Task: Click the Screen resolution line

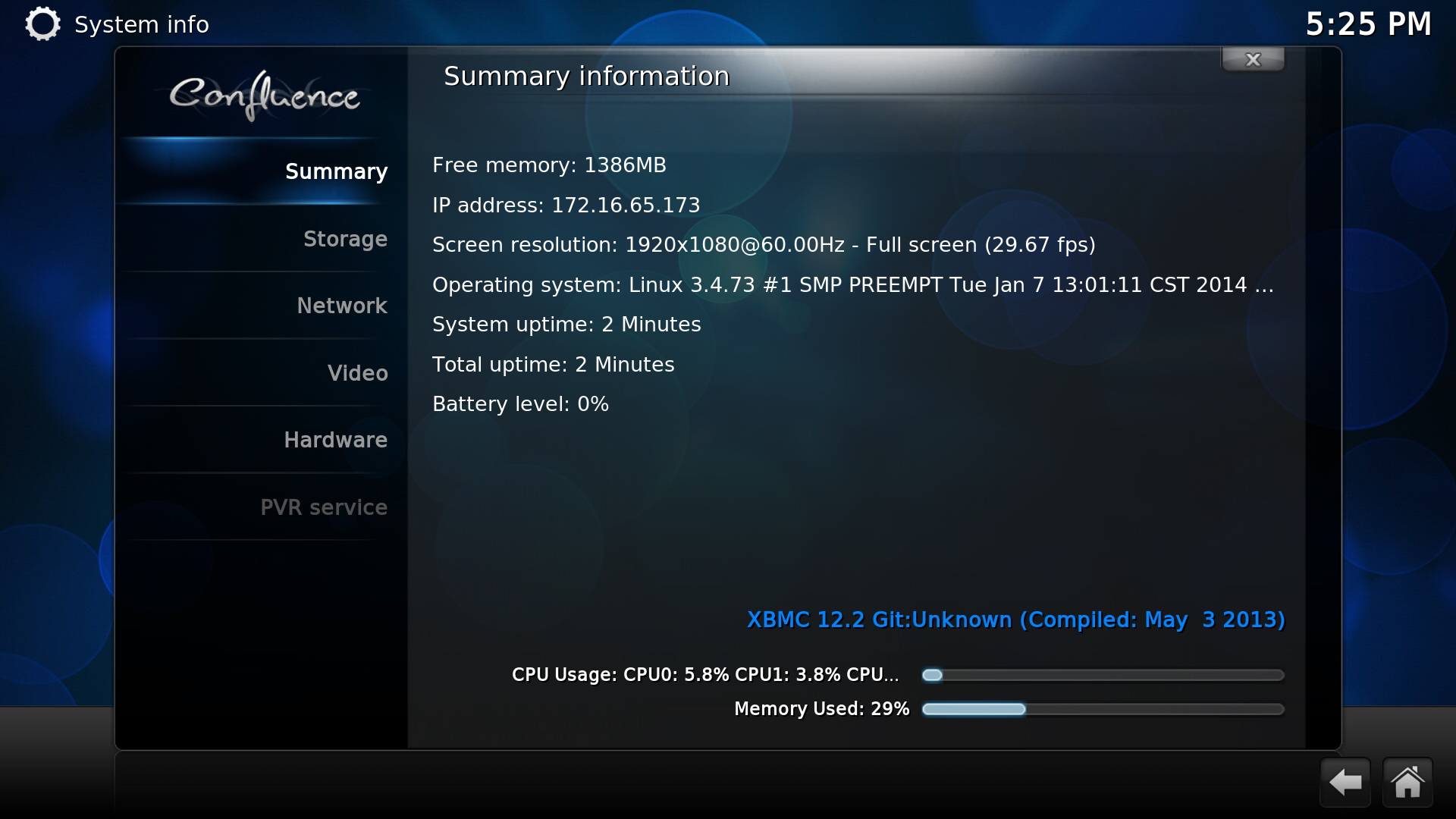Action: click(764, 245)
